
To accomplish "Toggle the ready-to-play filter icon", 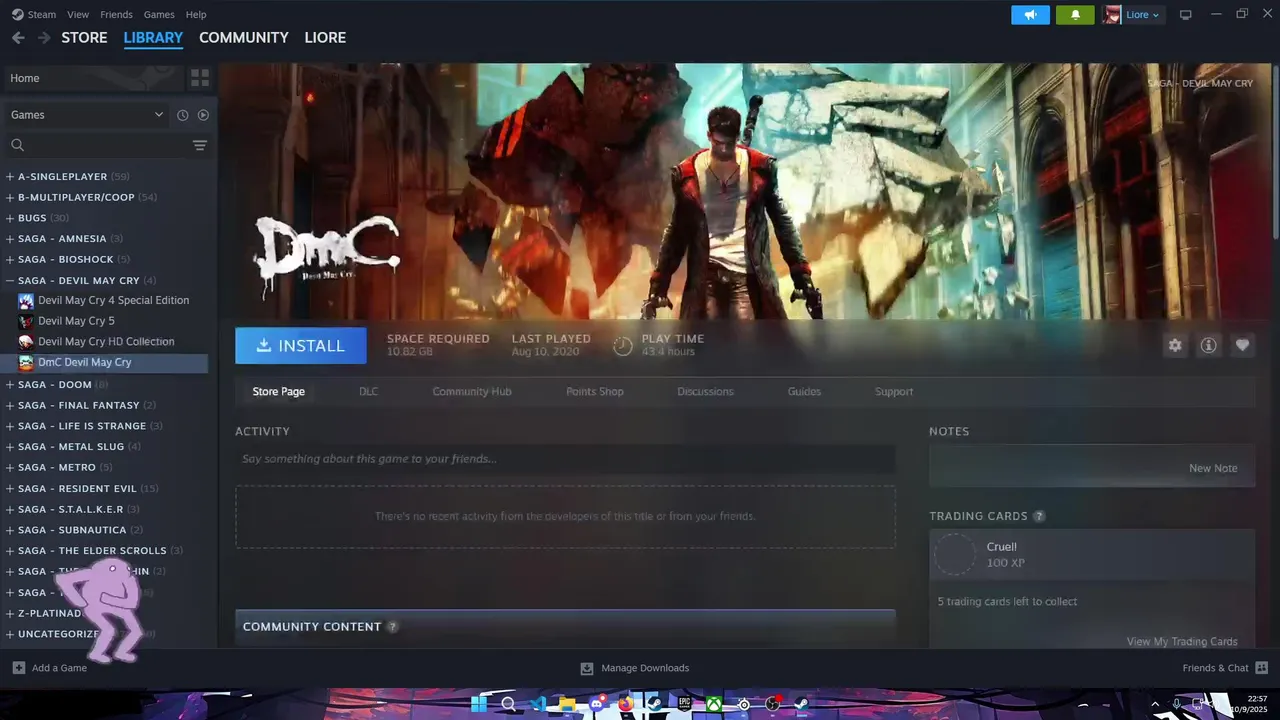I will coord(203,115).
